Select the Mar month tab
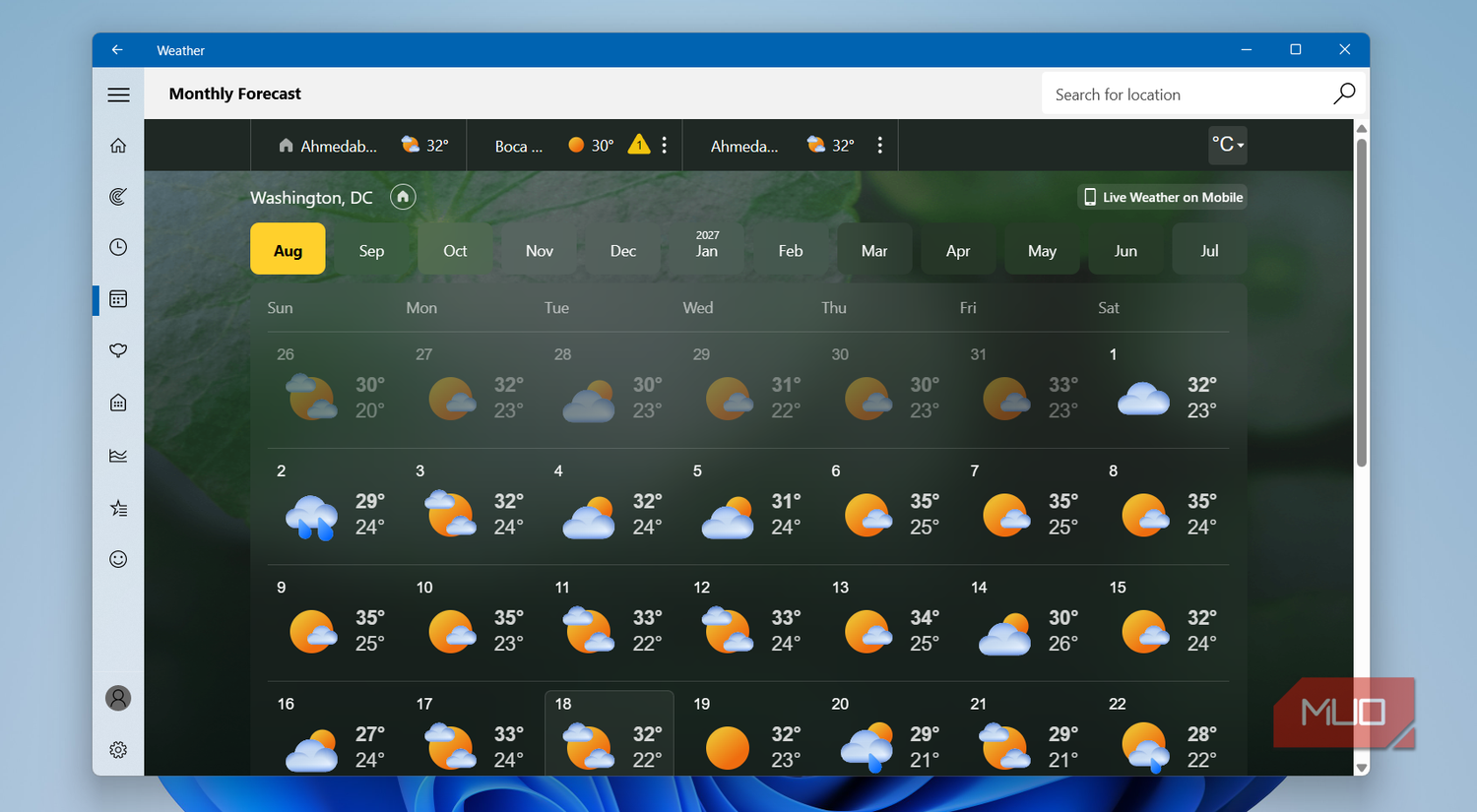 [x=874, y=249]
